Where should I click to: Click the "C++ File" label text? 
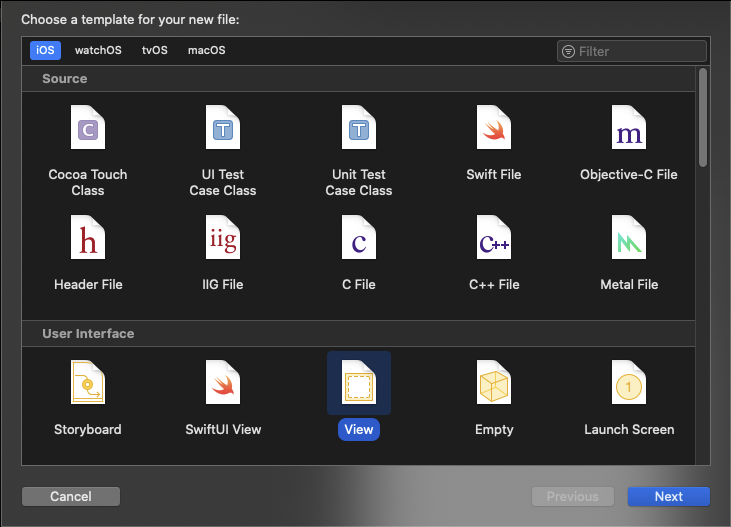pyautogui.click(x=494, y=284)
